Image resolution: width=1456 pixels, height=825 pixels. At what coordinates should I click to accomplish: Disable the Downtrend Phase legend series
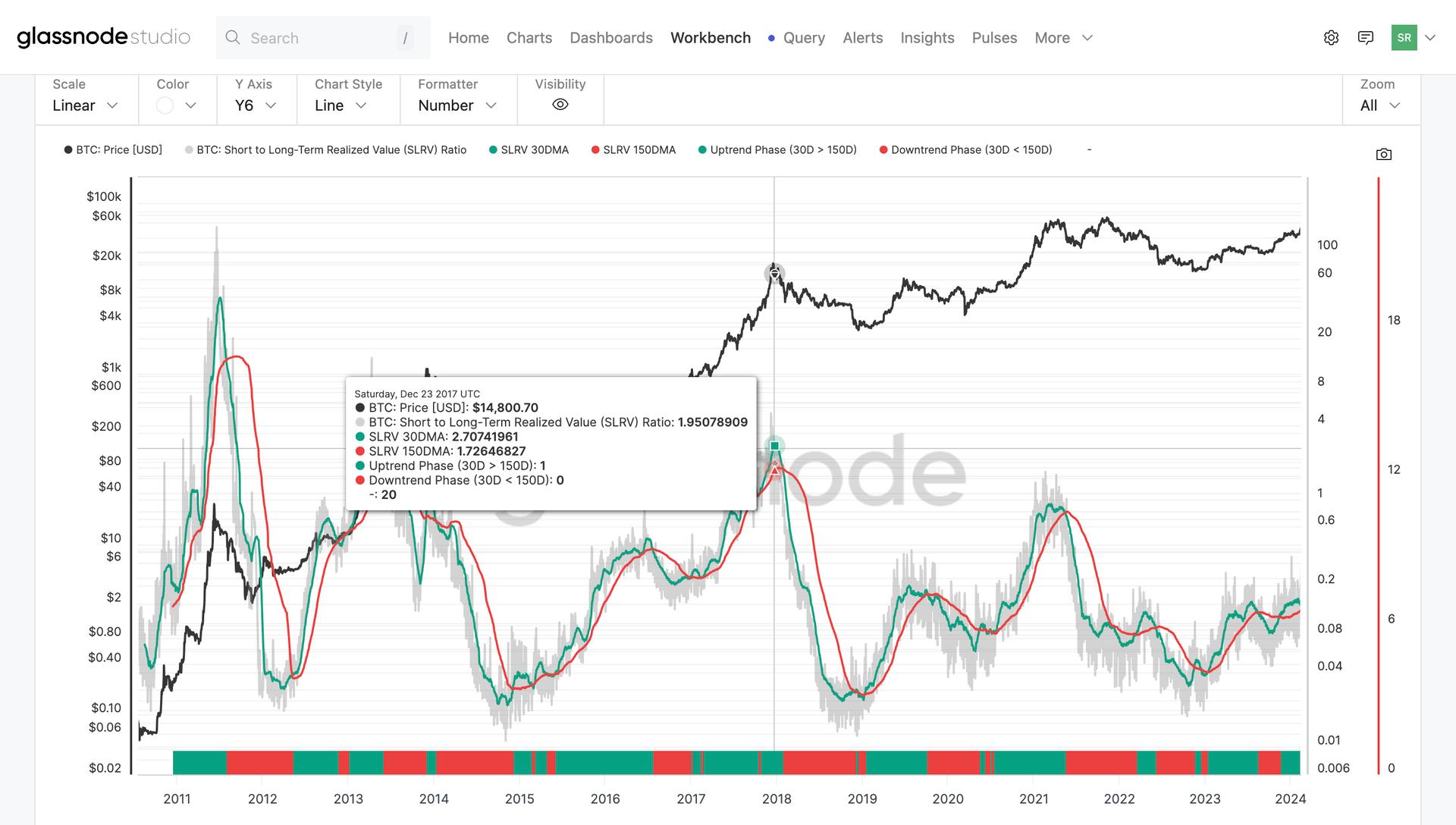(967, 149)
